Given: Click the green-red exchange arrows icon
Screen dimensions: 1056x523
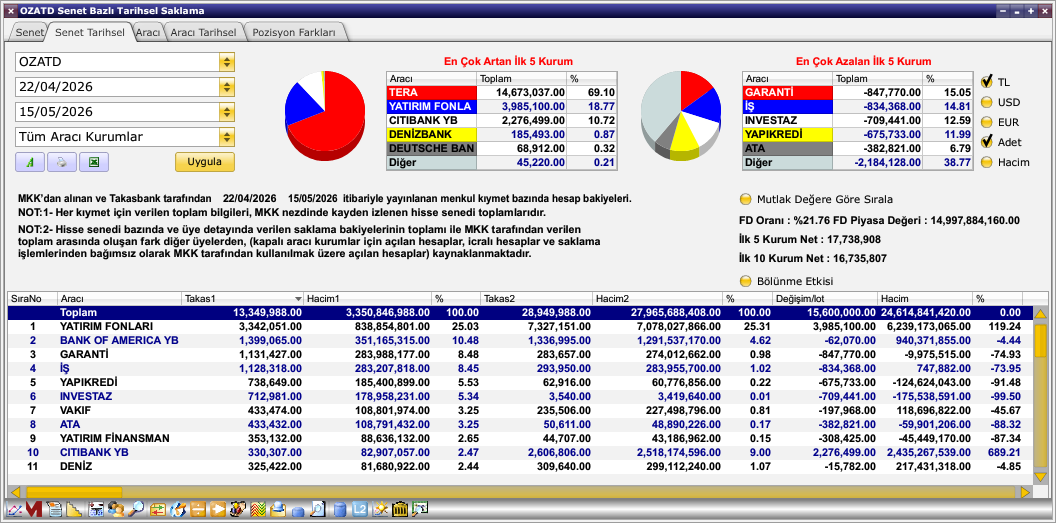Looking at the screenshot, I should (x=158, y=510).
